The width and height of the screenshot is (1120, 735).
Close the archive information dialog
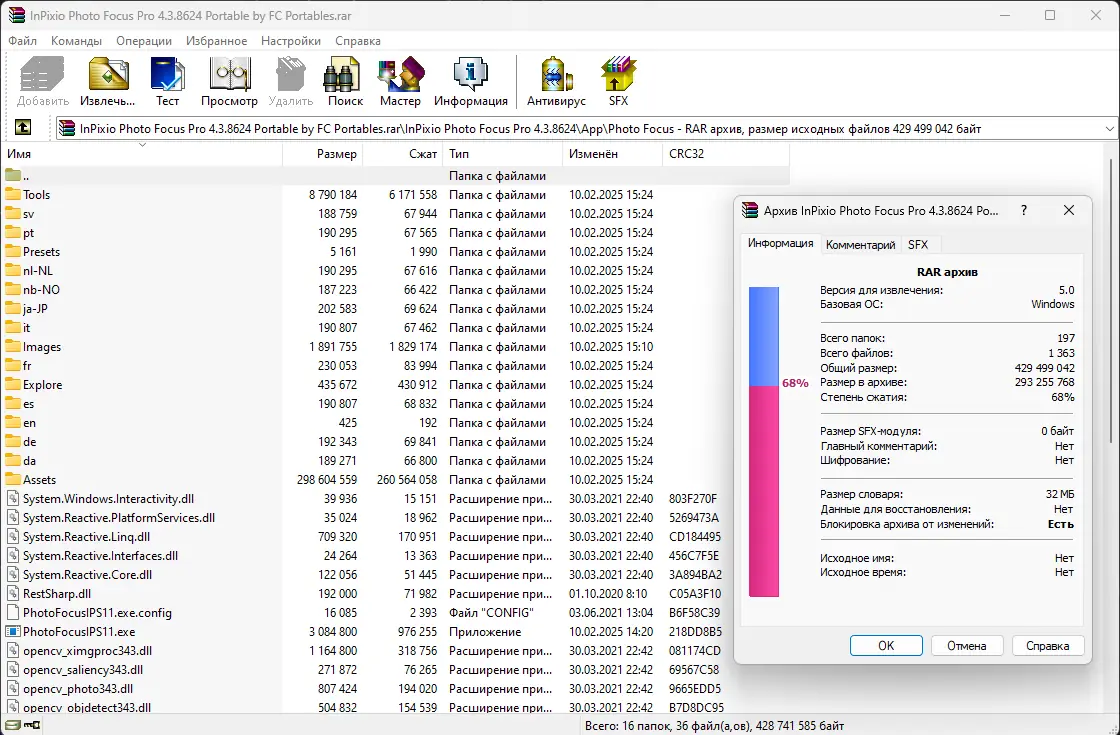[1069, 210]
